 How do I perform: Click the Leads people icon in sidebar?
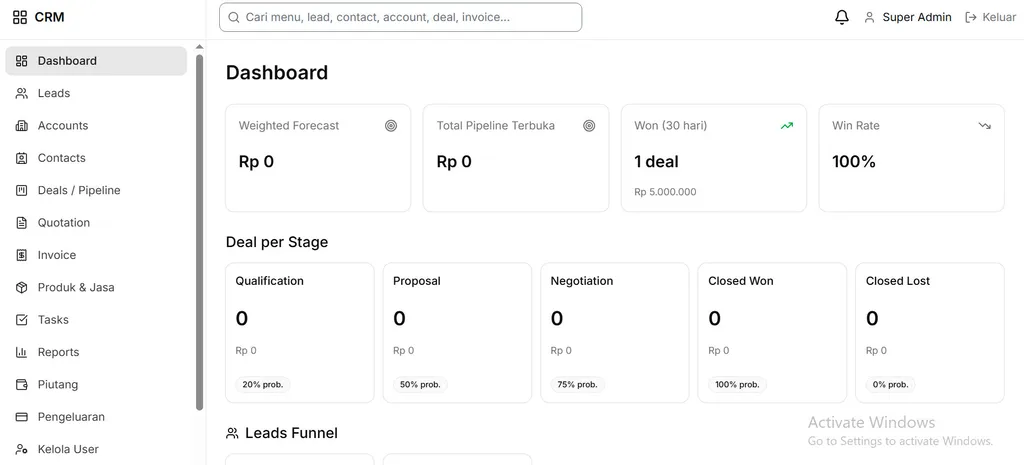(22, 93)
